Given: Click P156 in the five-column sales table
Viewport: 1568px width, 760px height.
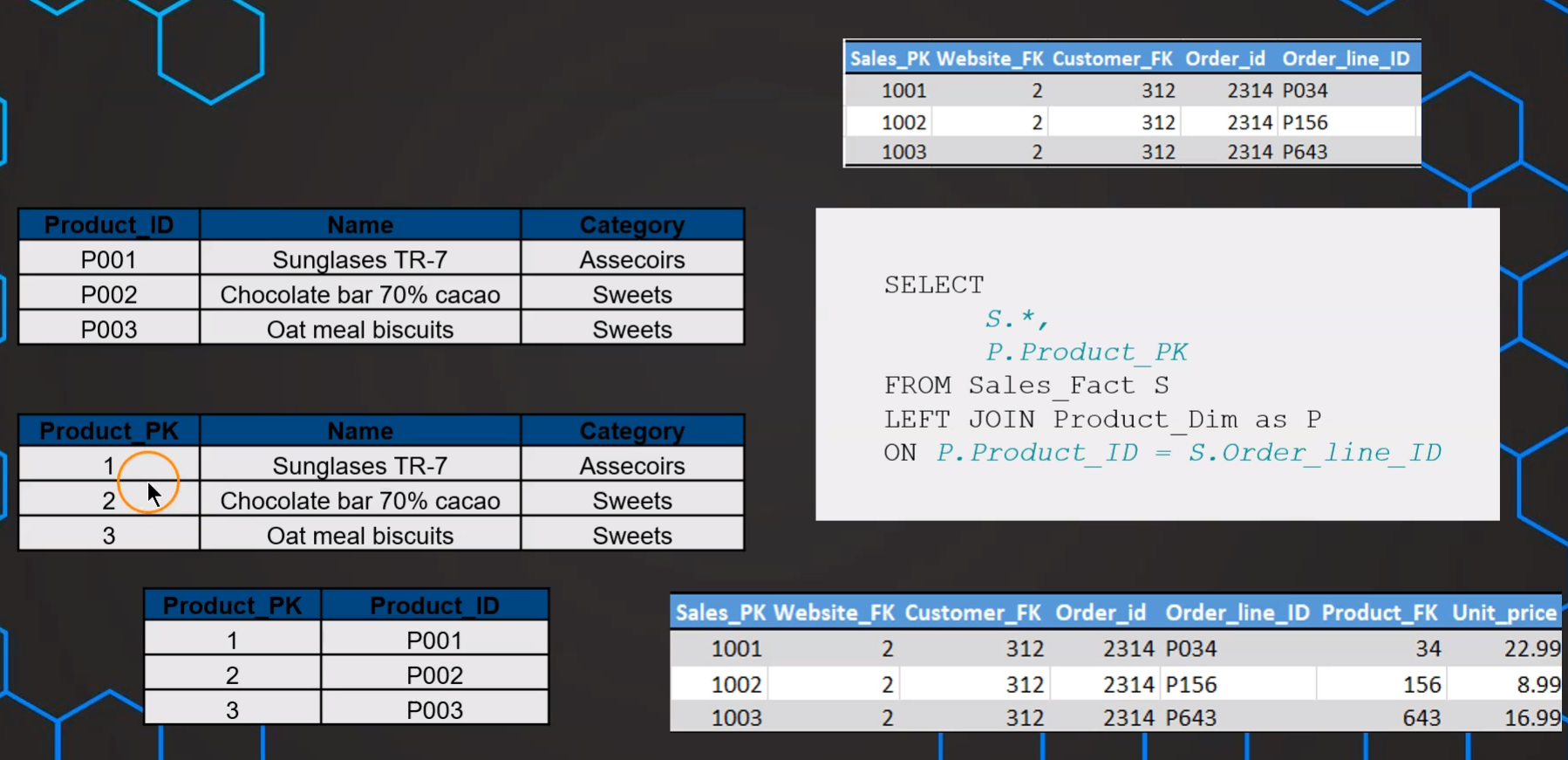Looking at the screenshot, I should [x=1306, y=122].
